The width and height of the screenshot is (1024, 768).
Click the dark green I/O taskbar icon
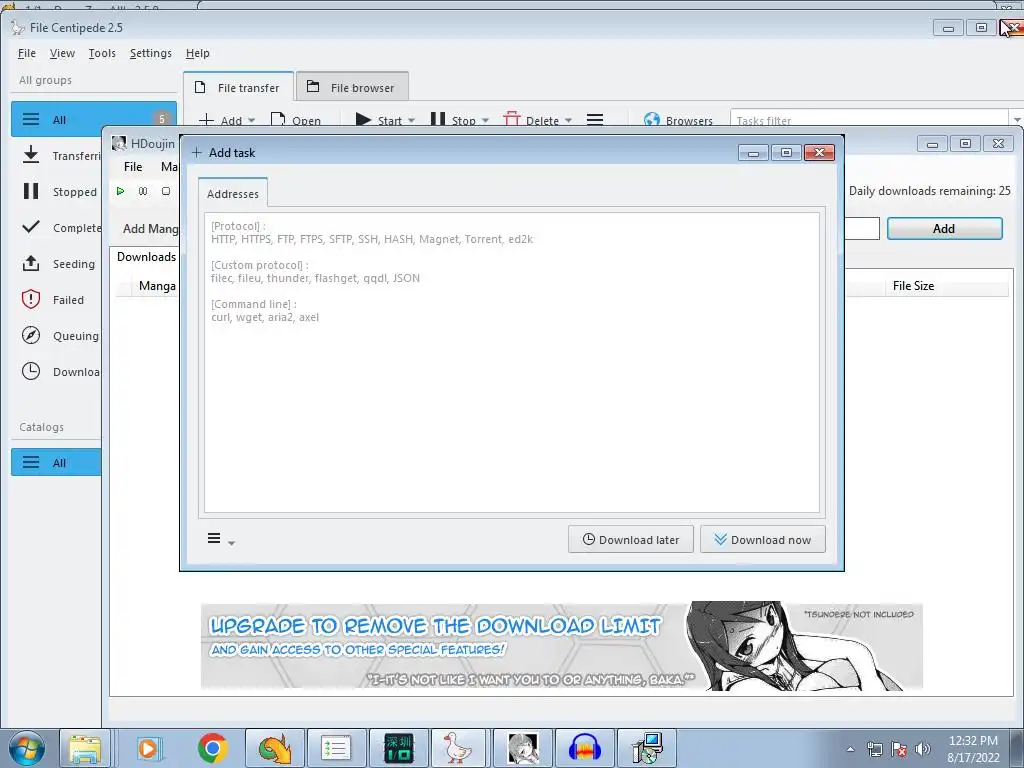(x=398, y=748)
